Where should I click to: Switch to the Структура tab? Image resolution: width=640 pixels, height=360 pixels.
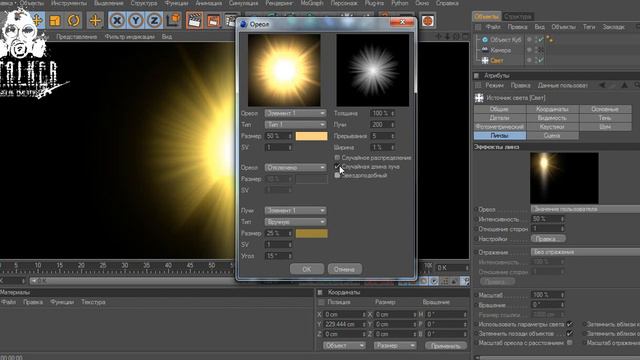tap(517, 17)
